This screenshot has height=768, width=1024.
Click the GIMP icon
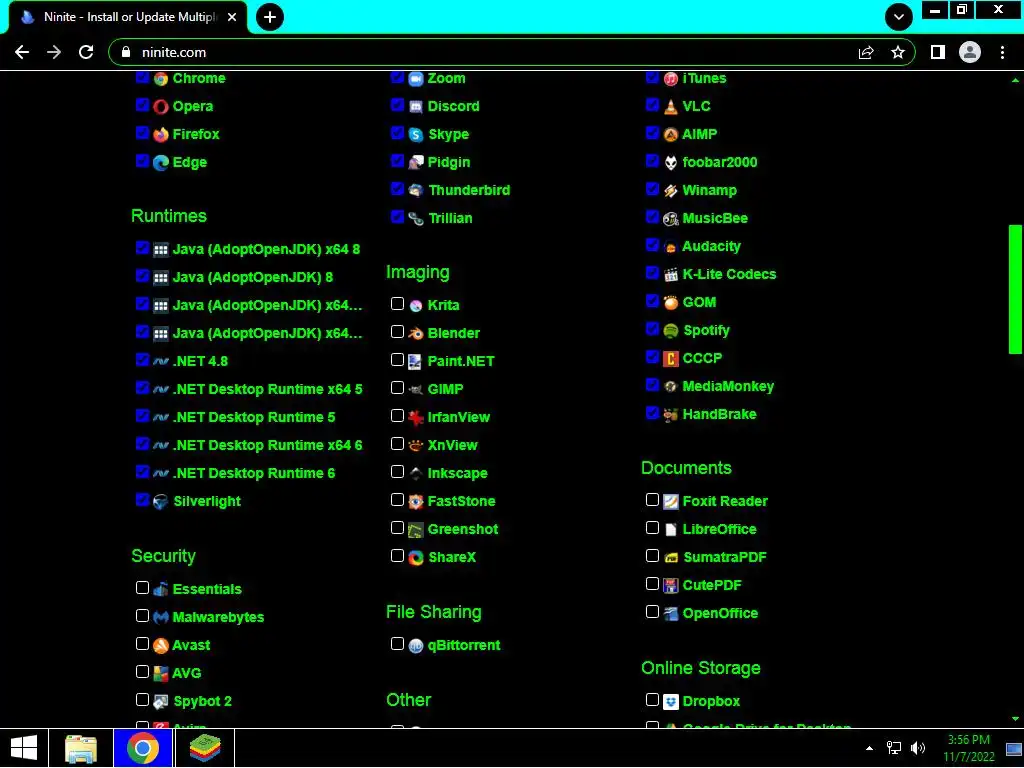point(416,390)
